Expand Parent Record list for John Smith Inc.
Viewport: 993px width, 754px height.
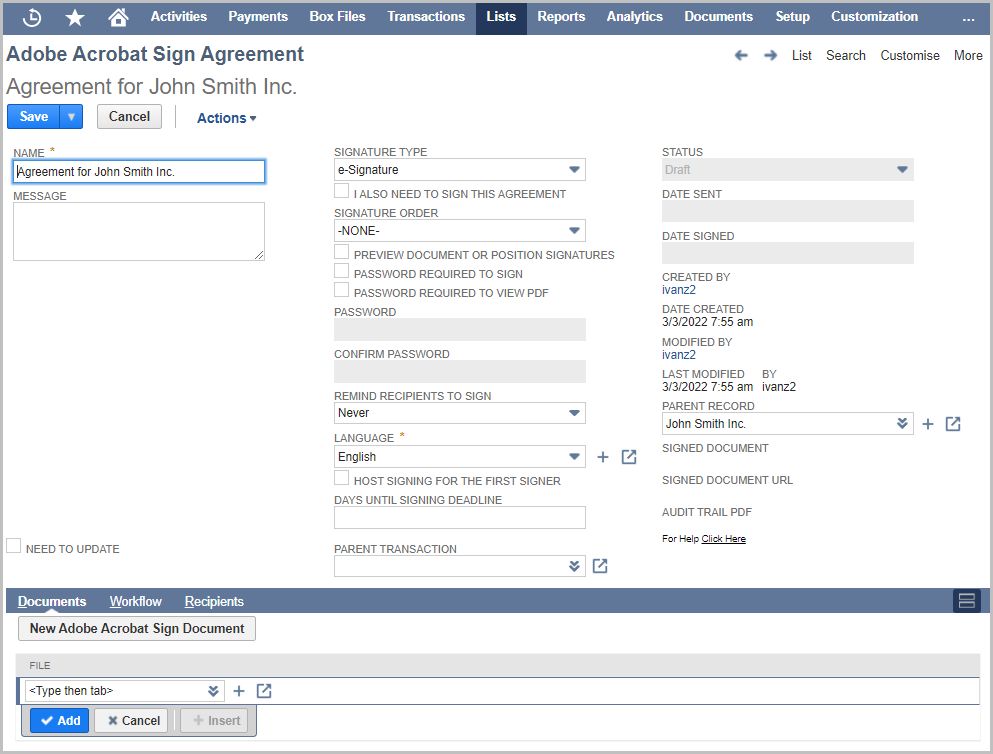click(902, 424)
